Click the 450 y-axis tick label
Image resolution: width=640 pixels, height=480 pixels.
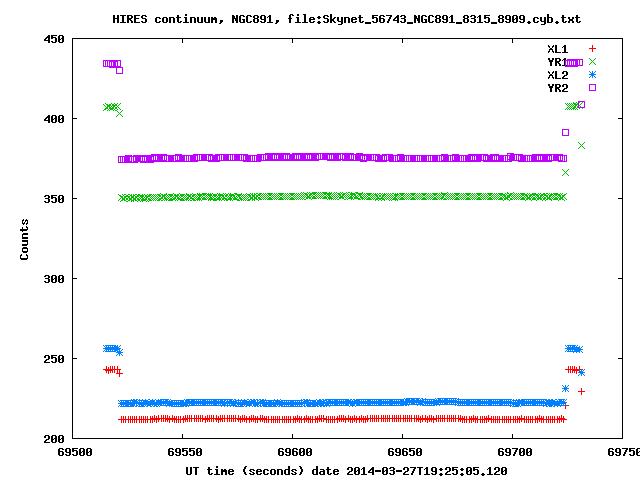coord(54,39)
